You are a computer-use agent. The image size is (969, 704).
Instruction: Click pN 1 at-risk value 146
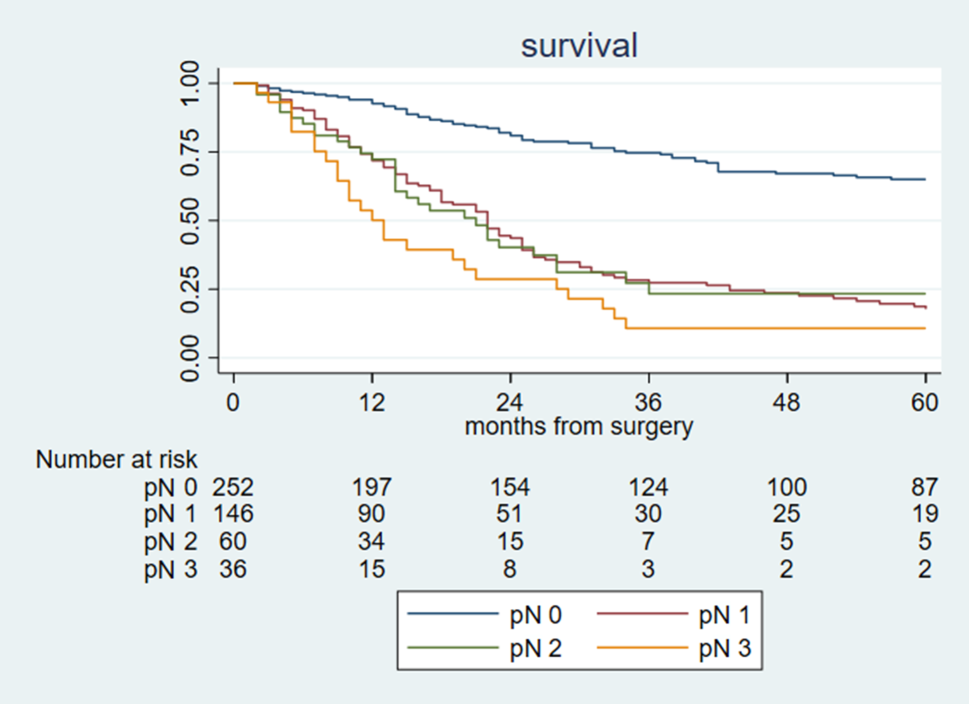(x=233, y=514)
